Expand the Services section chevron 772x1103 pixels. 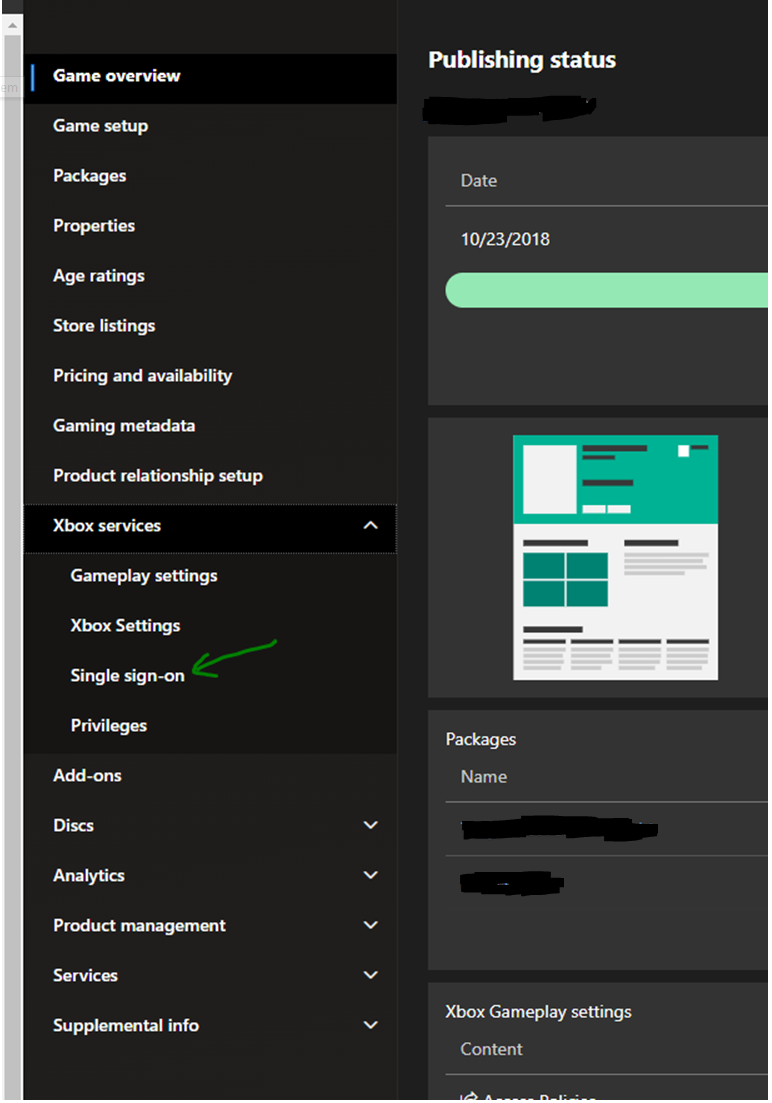370,976
